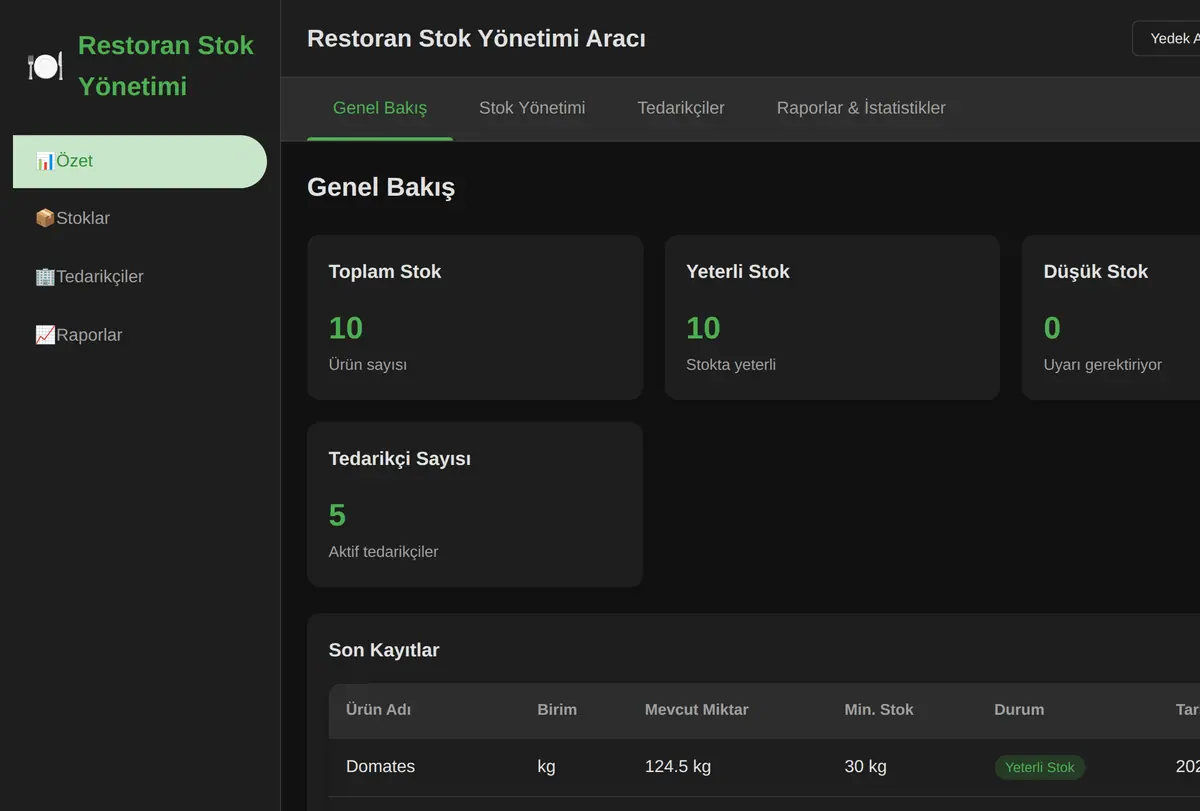
Task: Click the Restoran Stok Yönetimi Aracı header title
Action: [x=476, y=38]
